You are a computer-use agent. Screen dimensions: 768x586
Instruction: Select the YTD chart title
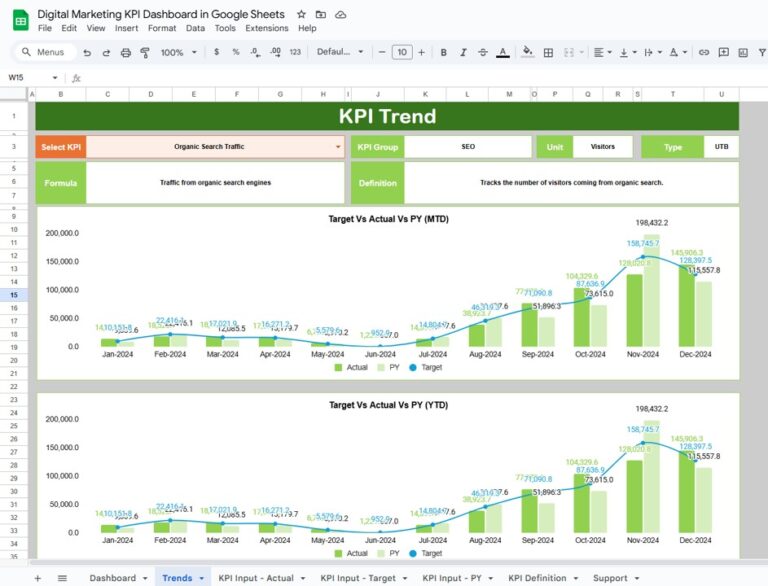coord(388,405)
